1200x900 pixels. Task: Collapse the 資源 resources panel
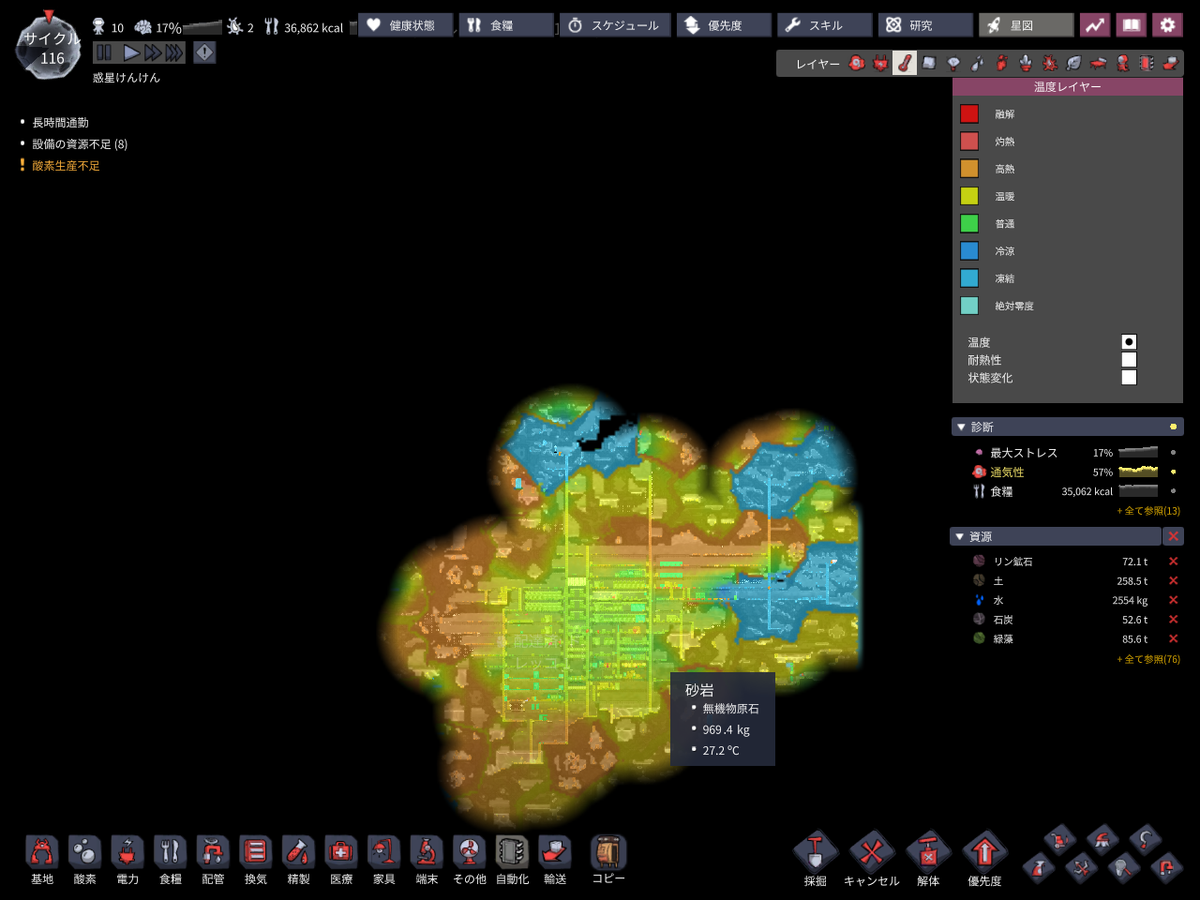coord(962,536)
